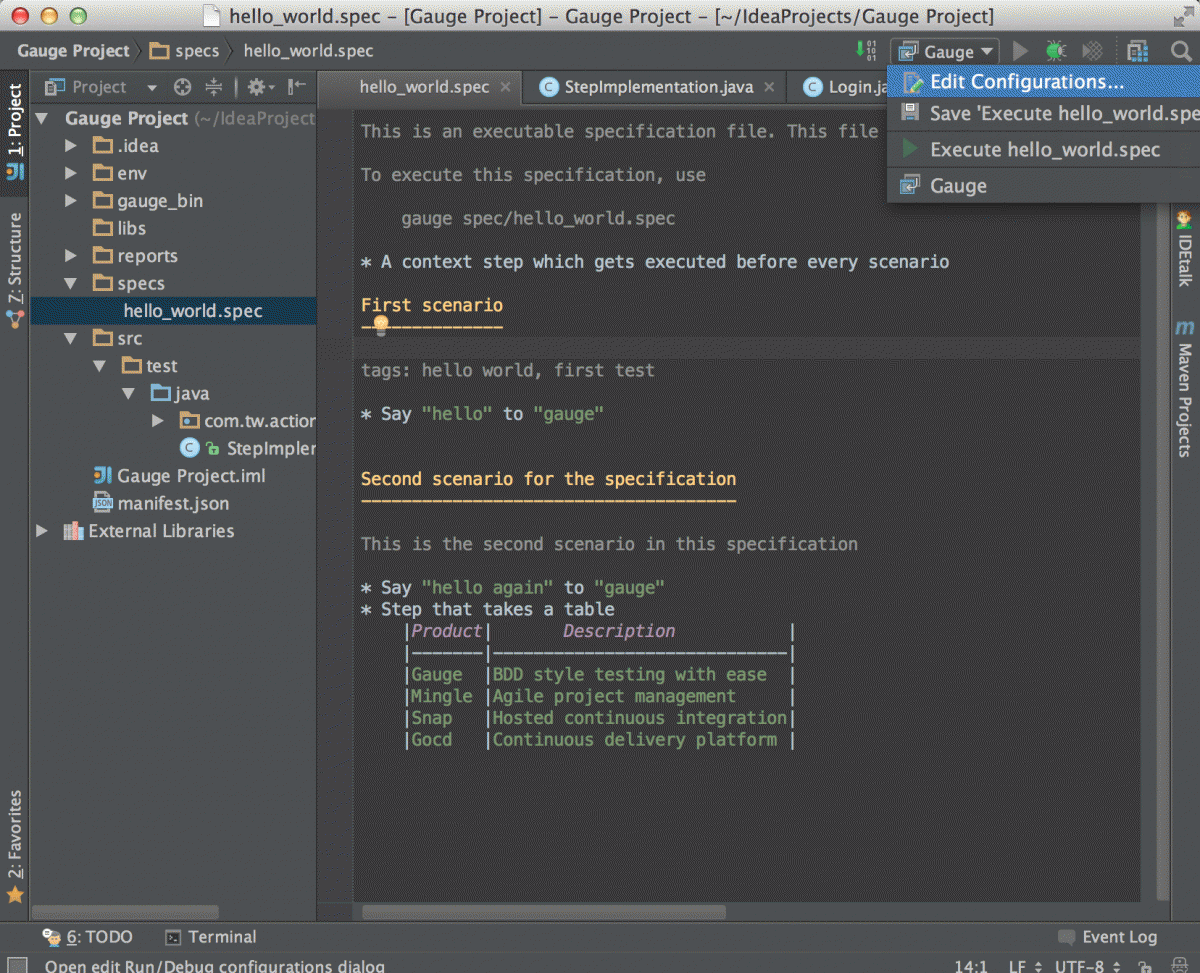This screenshot has width=1200, height=973.
Task: Toggle the Maven Projects side panel
Action: click(1185, 390)
